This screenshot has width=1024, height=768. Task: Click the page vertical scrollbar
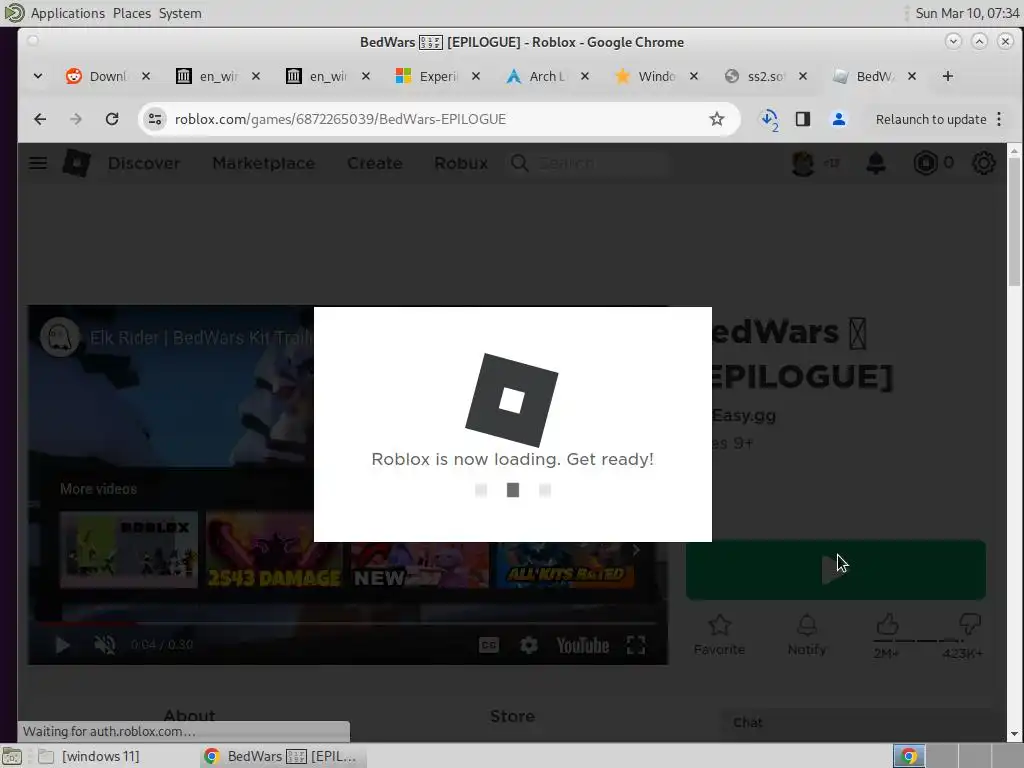[1014, 221]
